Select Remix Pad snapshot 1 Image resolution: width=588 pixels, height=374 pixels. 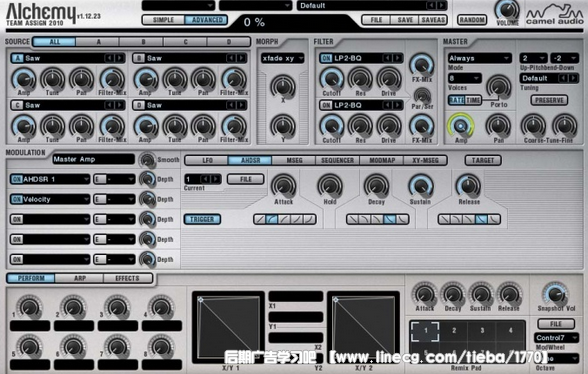(x=425, y=330)
